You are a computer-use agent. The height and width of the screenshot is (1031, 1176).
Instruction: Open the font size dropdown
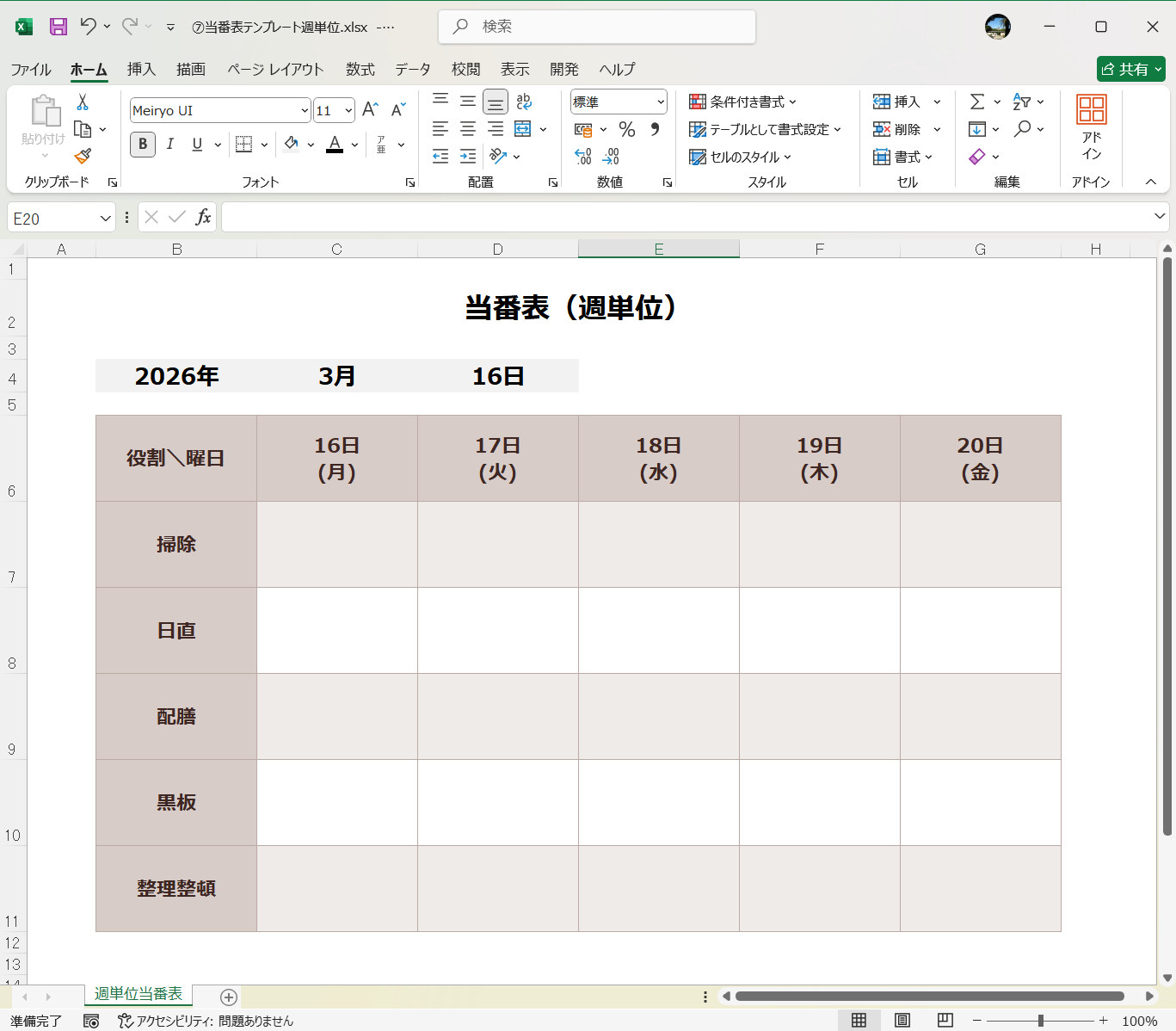pyautogui.click(x=347, y=109)
